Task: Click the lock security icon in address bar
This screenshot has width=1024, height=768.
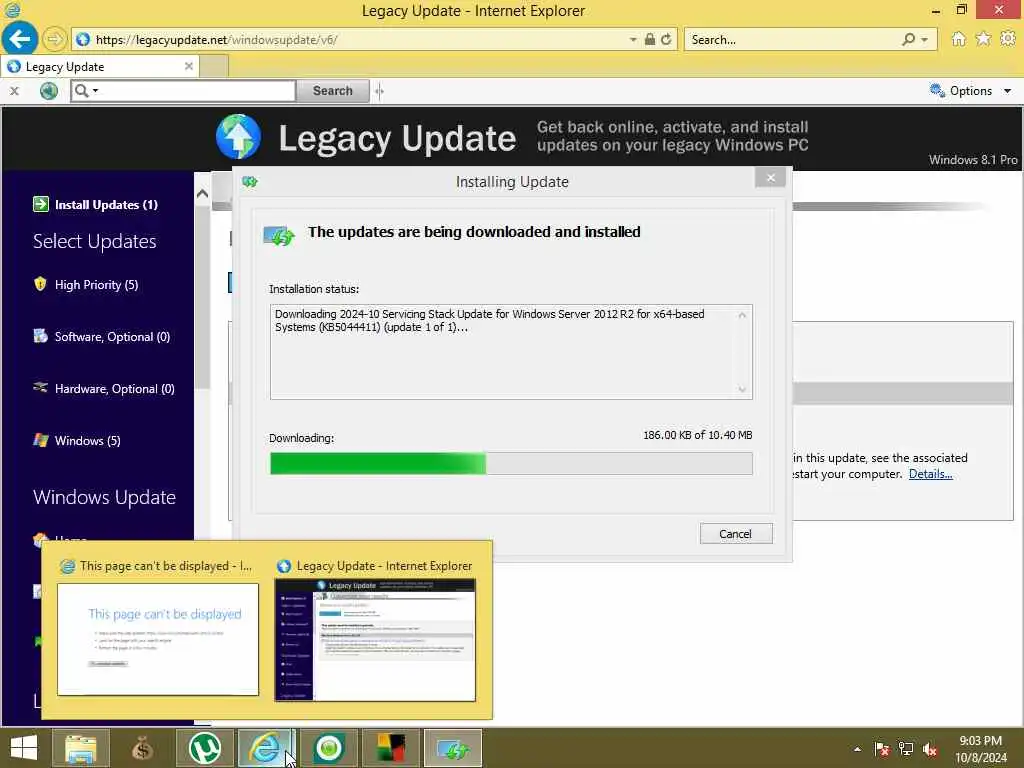Action: pyautogui.click(x=650, y=39)
